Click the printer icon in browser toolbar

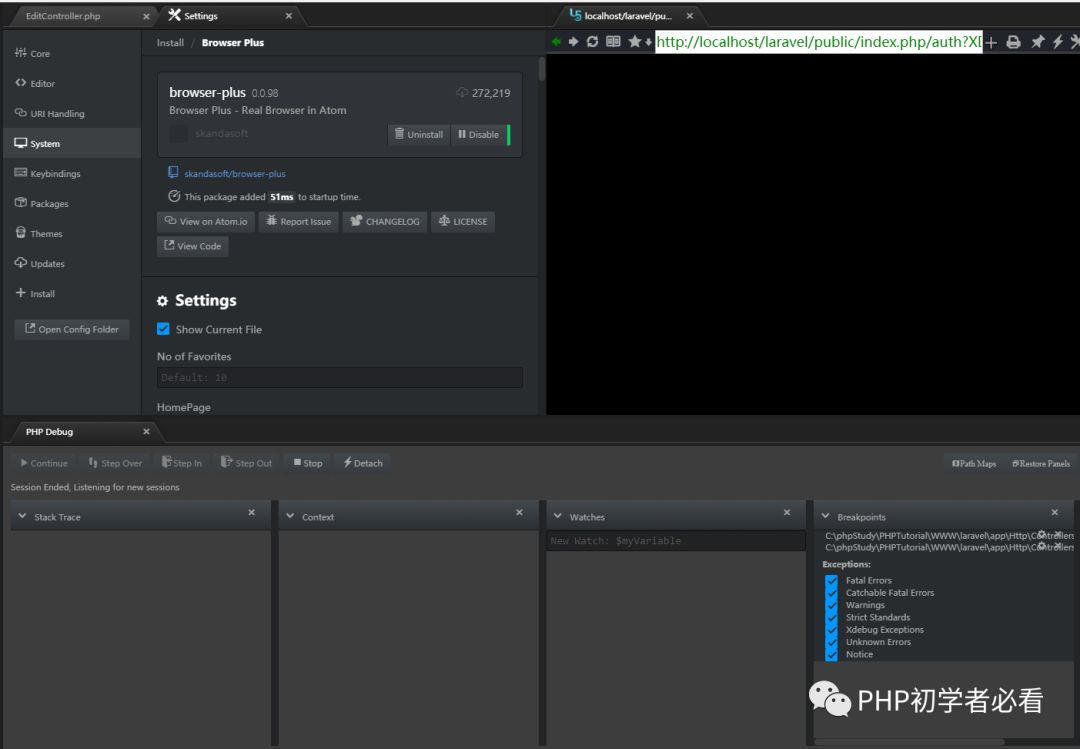click(x=1013, y=42)
